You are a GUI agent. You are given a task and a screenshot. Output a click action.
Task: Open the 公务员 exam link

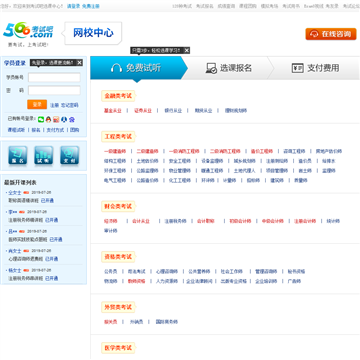tap(111, 272)
